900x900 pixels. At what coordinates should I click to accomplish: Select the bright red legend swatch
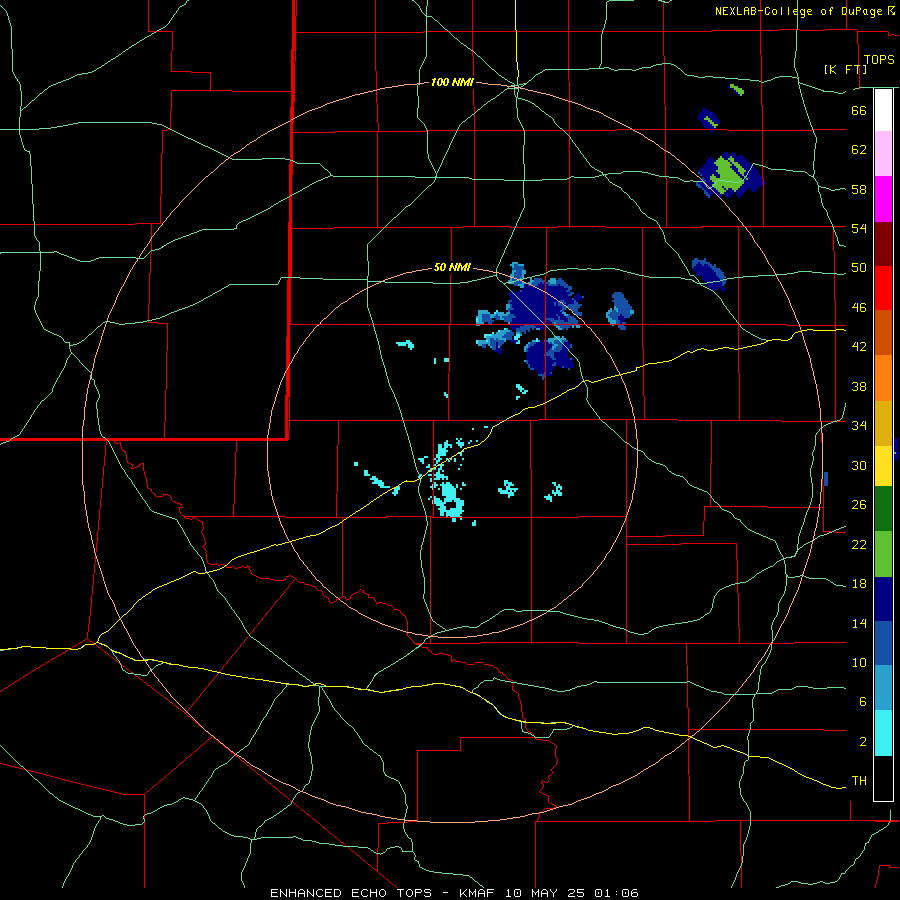pos(883,288)
